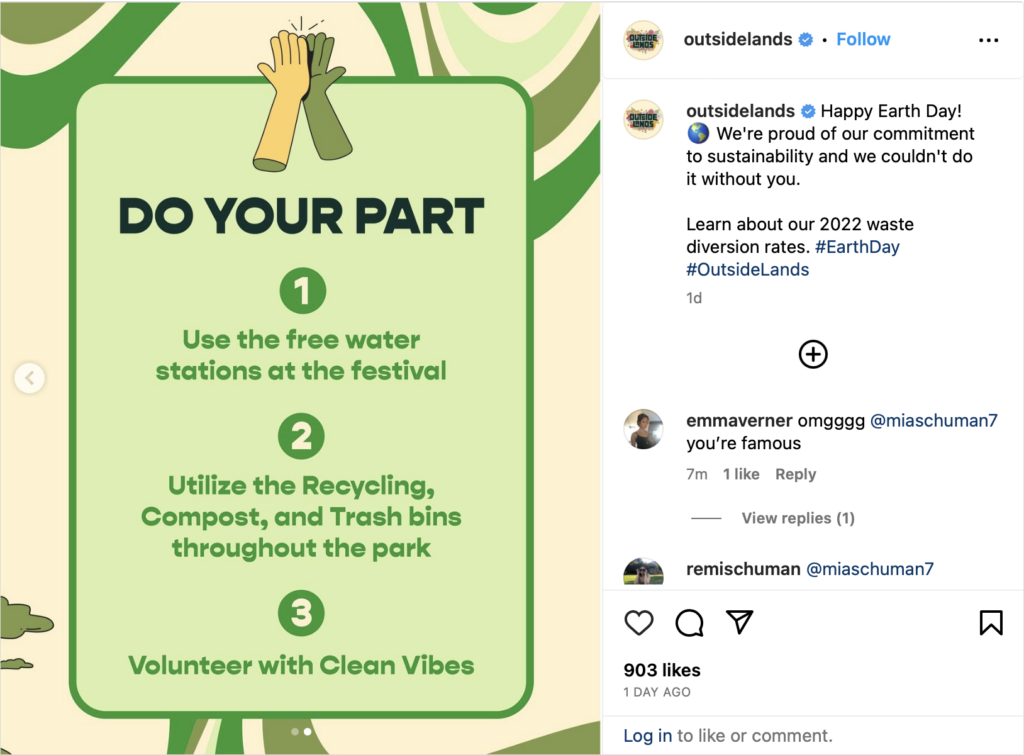Reply to emmaverner's comment
The image size is (1024, 755).
(795, 474)
